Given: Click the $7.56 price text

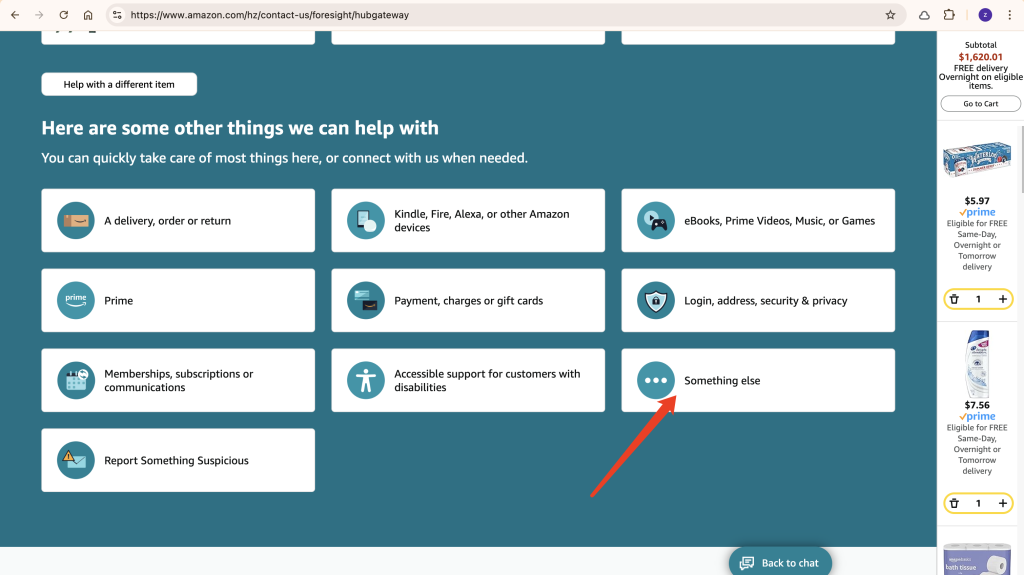Looking at the screenshot, I should 977,405.
